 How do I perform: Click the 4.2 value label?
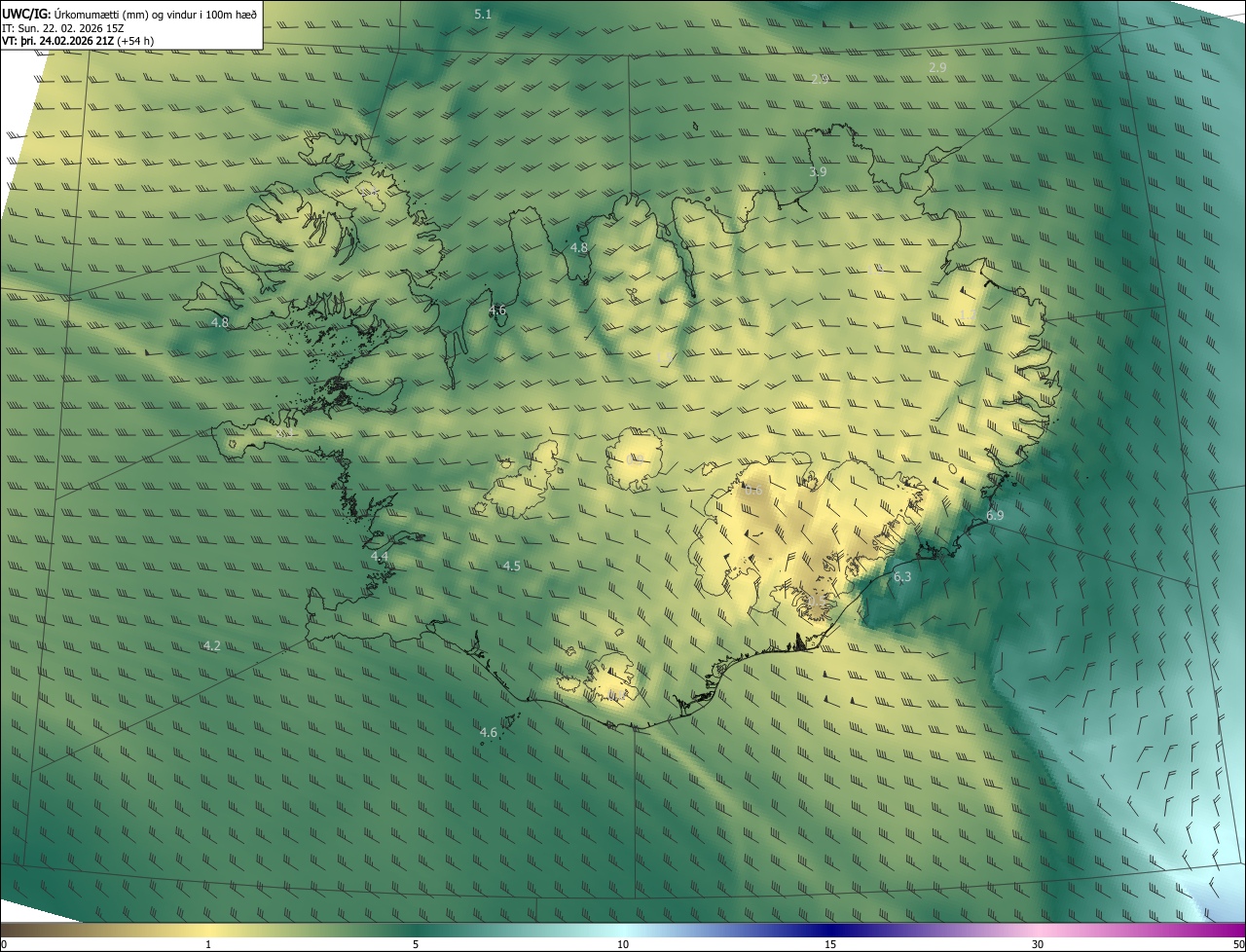[x=211, y=645]
